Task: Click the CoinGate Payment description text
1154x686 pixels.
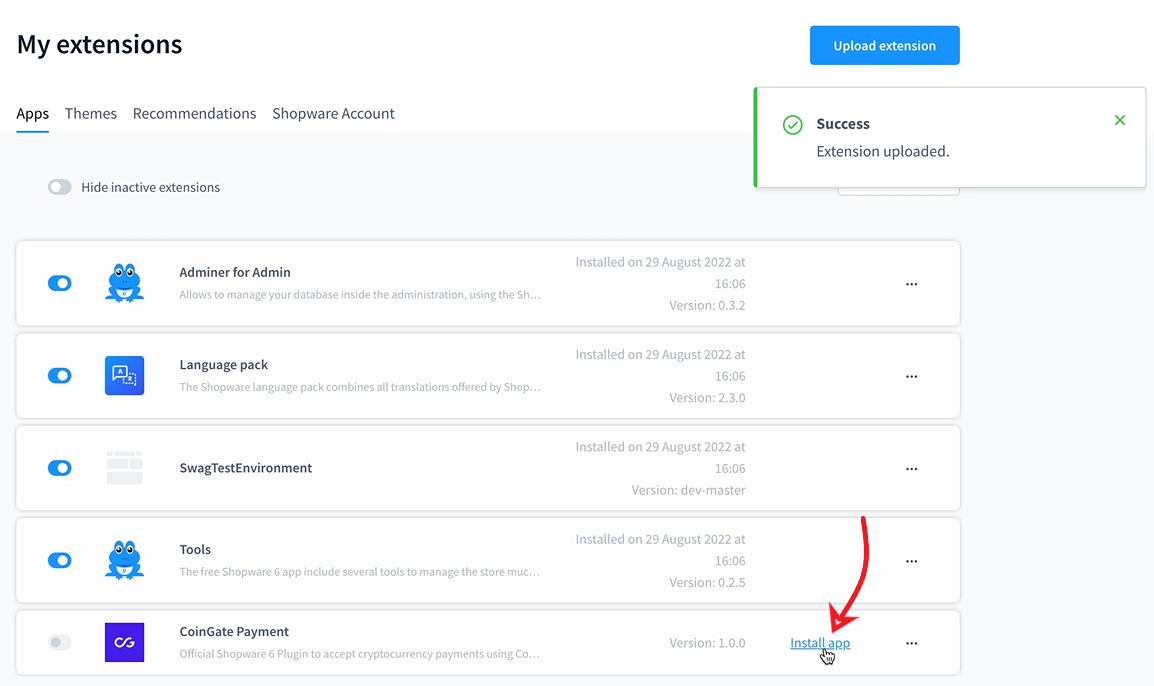Action: click(x=360, y=654)
